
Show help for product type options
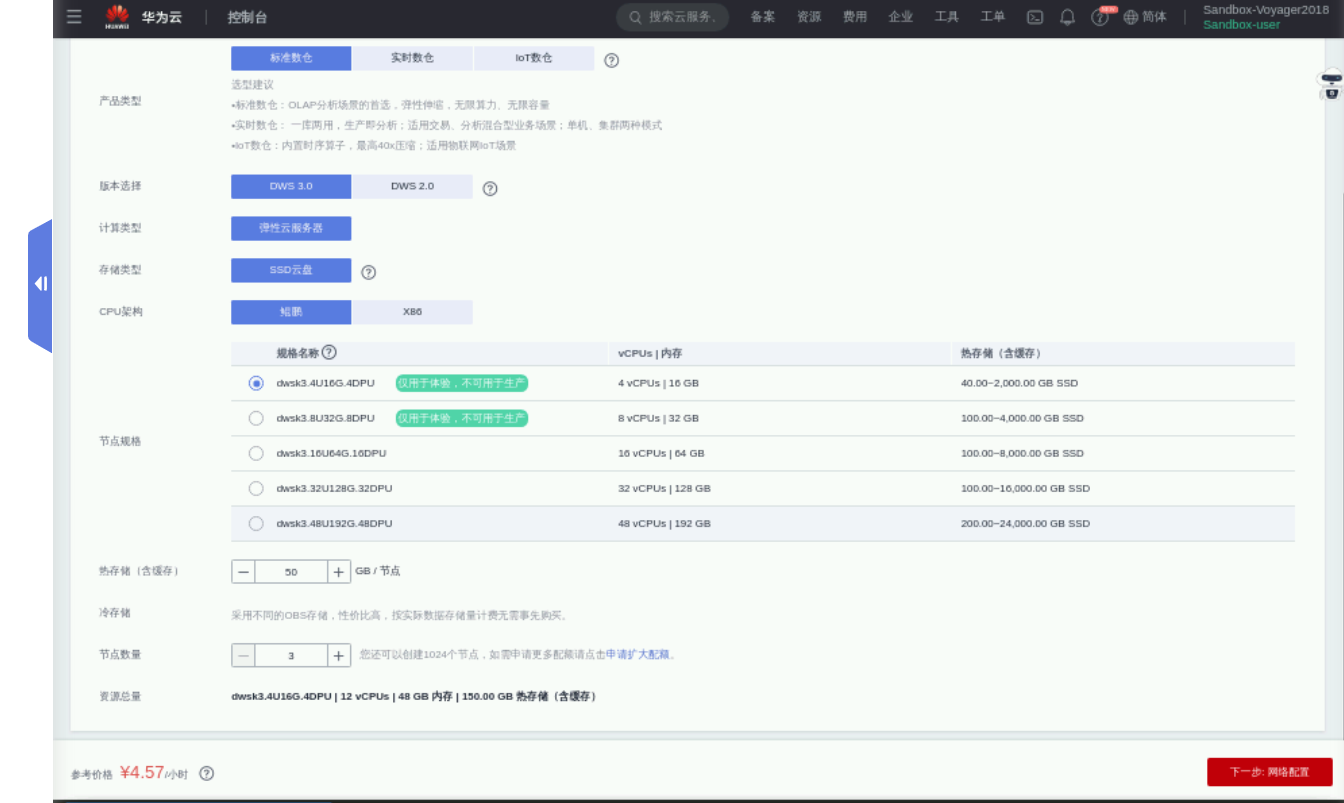pyautogui.click(x=612, y=60)
